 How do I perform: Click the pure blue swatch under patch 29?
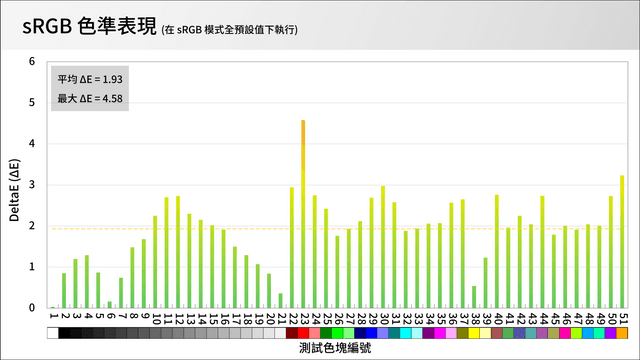tap(371, 333)
